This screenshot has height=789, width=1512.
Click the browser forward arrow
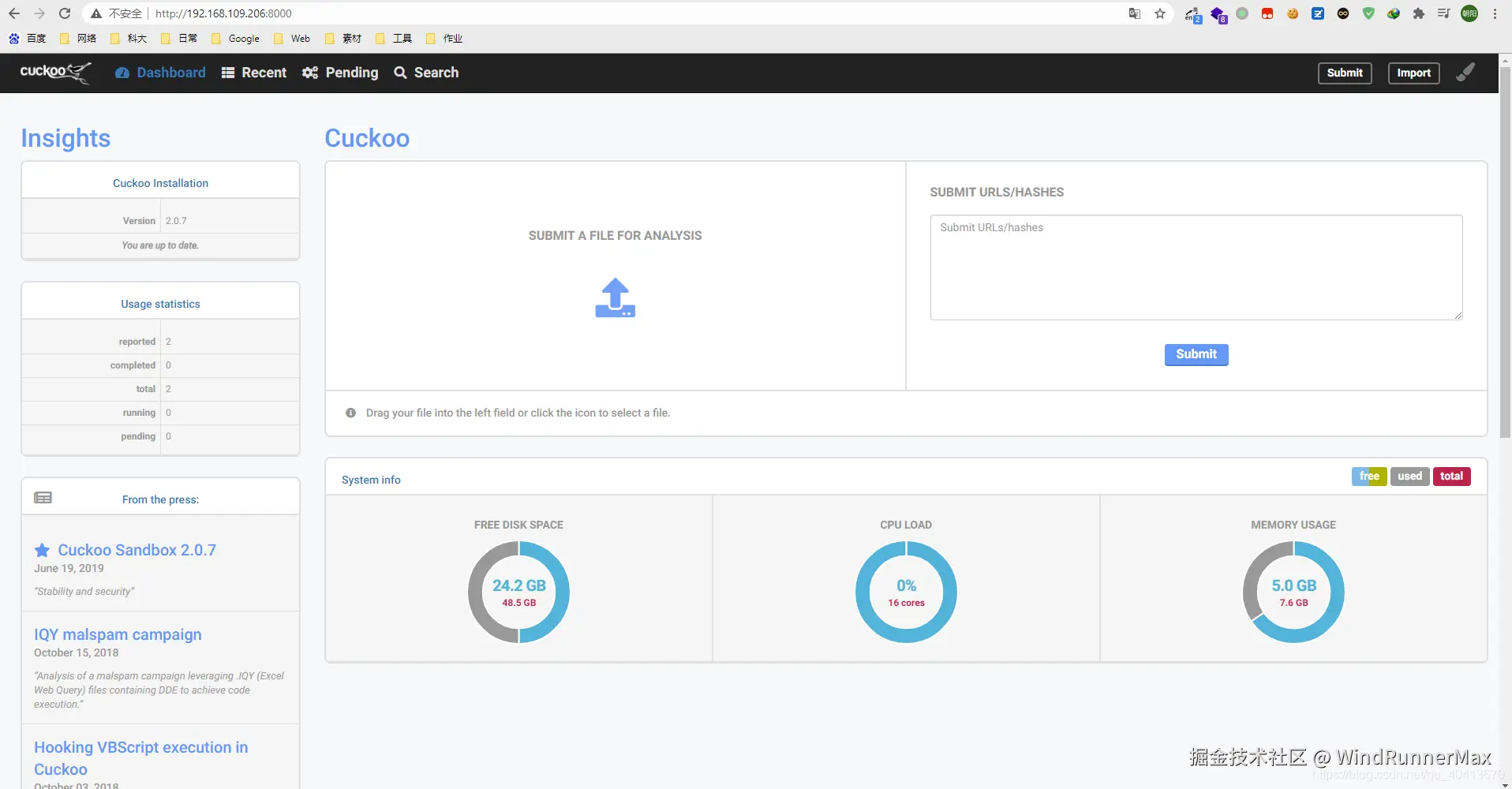(x=39, y=13)
